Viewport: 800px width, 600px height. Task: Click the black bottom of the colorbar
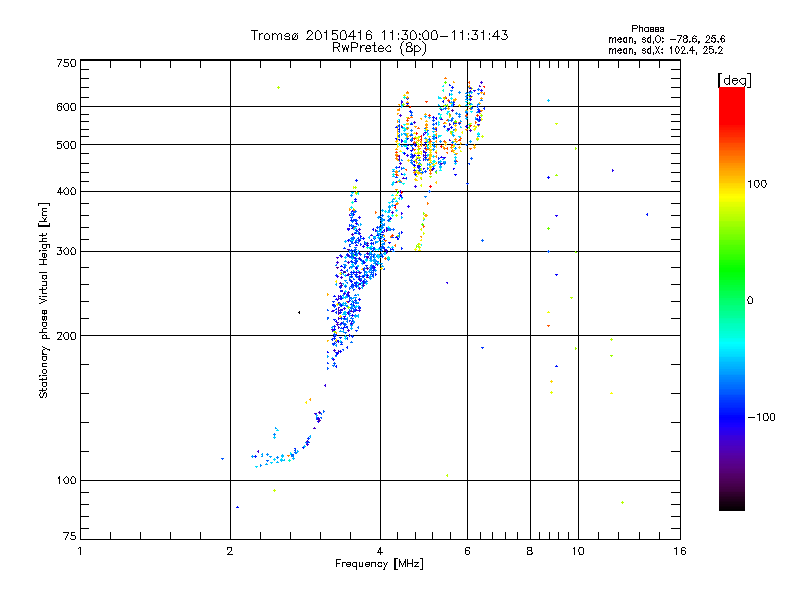[x=732, y=504]
